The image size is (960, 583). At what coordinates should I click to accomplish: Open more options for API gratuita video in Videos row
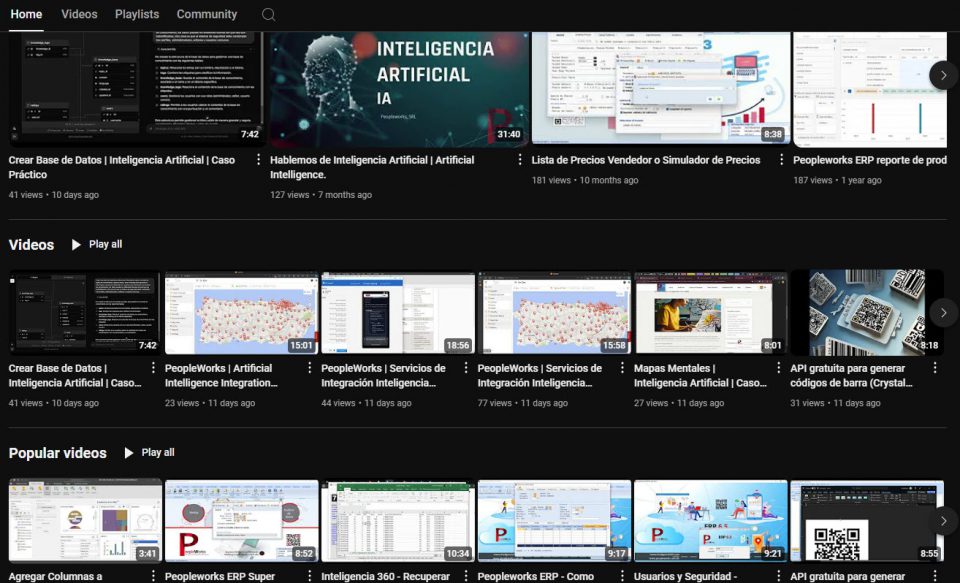tap(936, 369)
